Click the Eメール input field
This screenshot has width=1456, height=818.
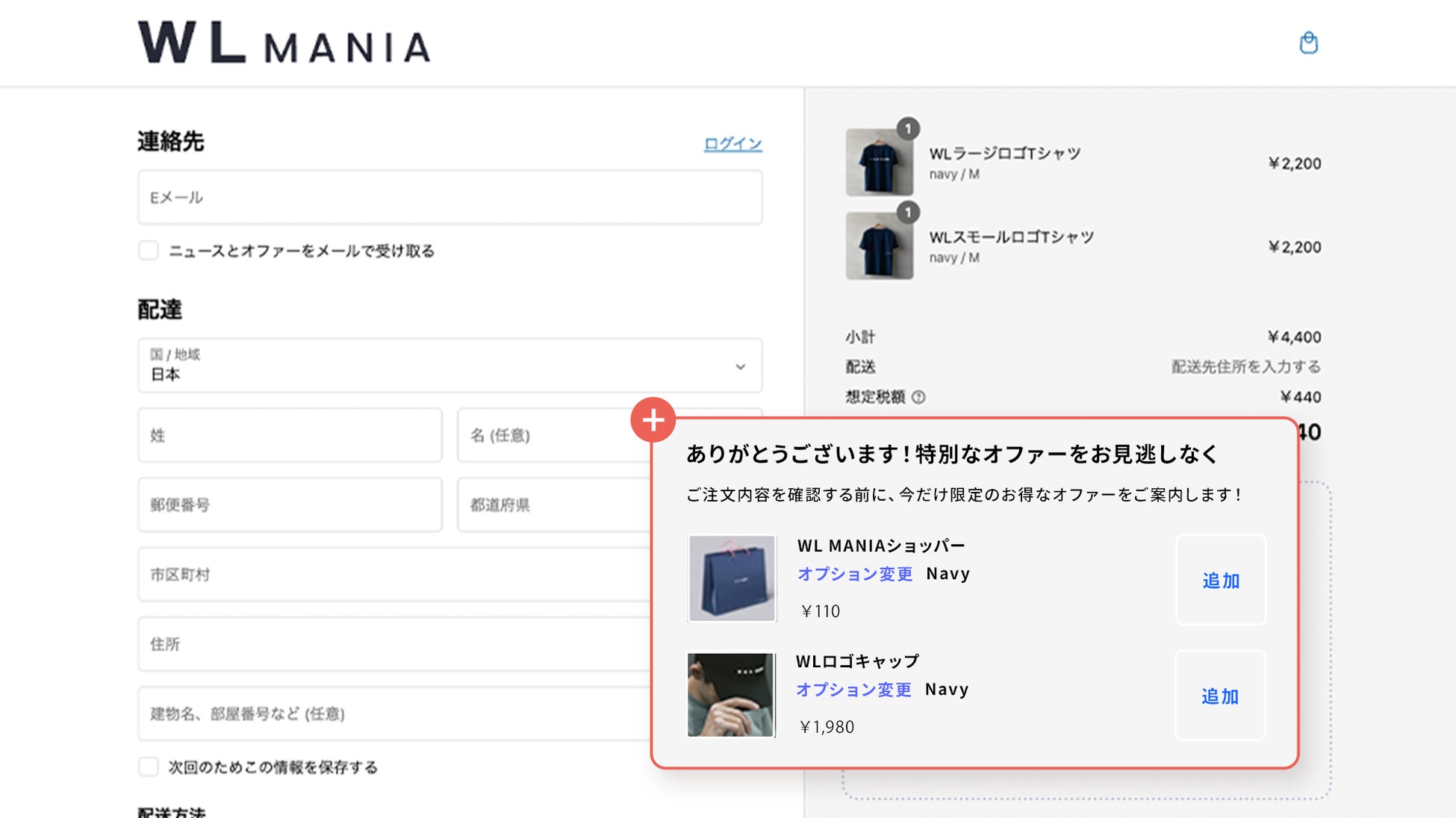[x=449, y=198]
